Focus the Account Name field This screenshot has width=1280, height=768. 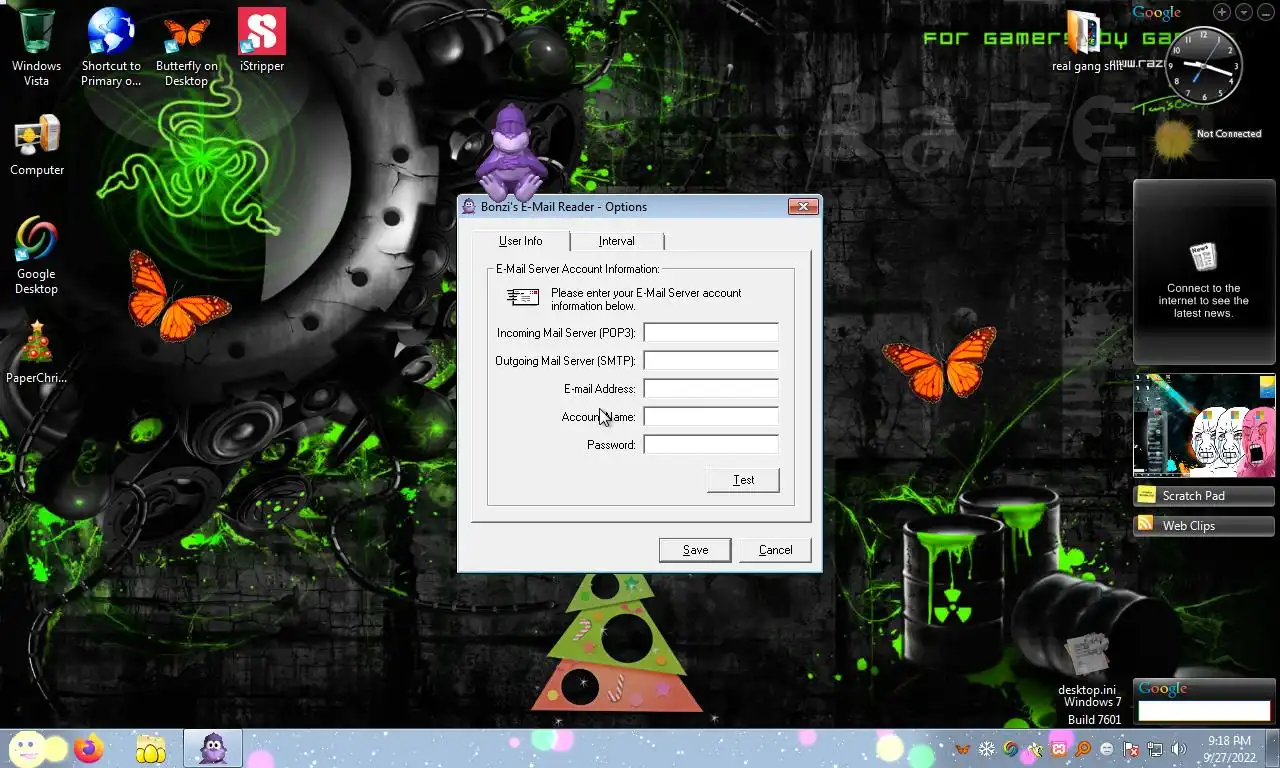[711, 416]
